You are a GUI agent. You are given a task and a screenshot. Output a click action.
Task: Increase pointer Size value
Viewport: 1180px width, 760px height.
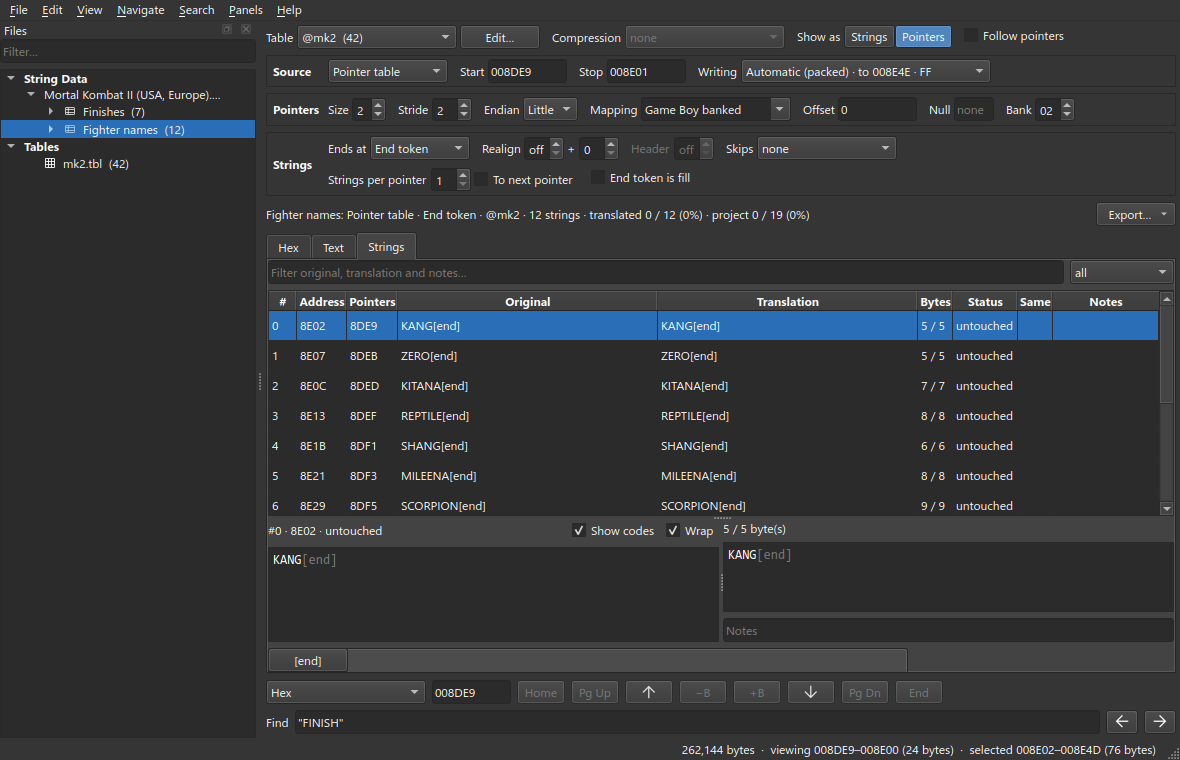(x=379, y=105)
